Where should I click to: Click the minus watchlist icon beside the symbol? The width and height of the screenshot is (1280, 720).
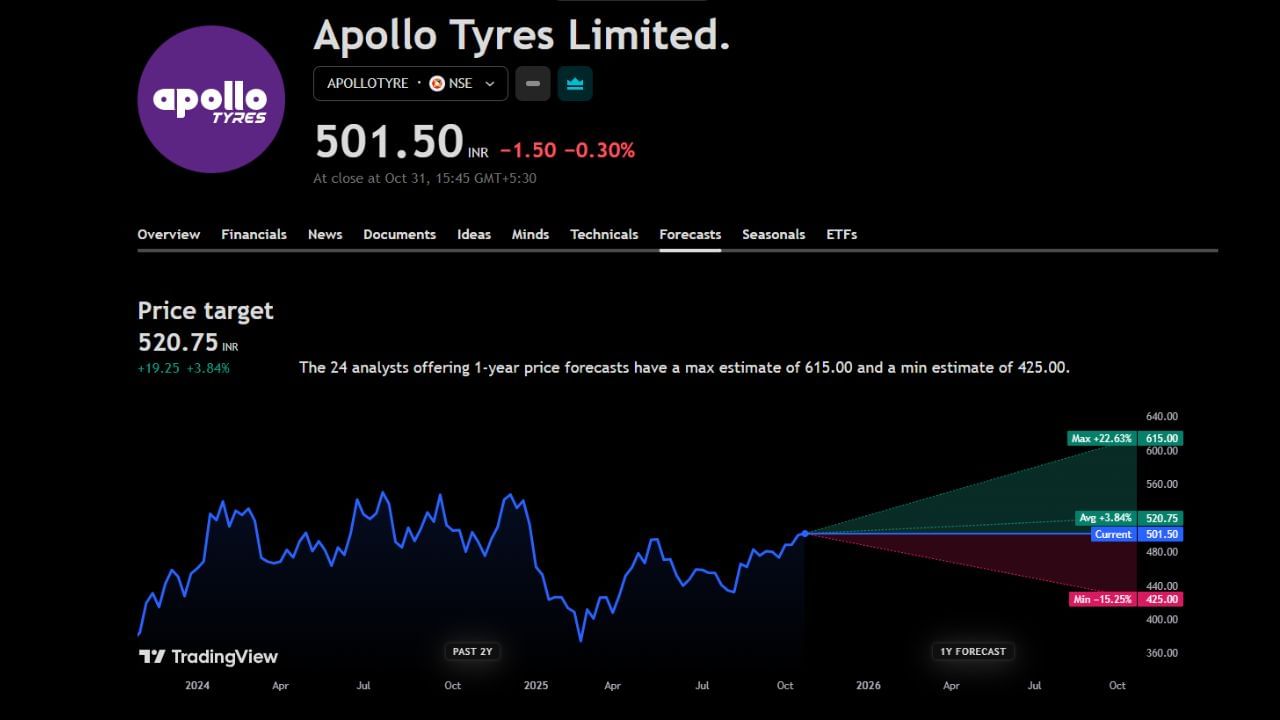point(532,84)
